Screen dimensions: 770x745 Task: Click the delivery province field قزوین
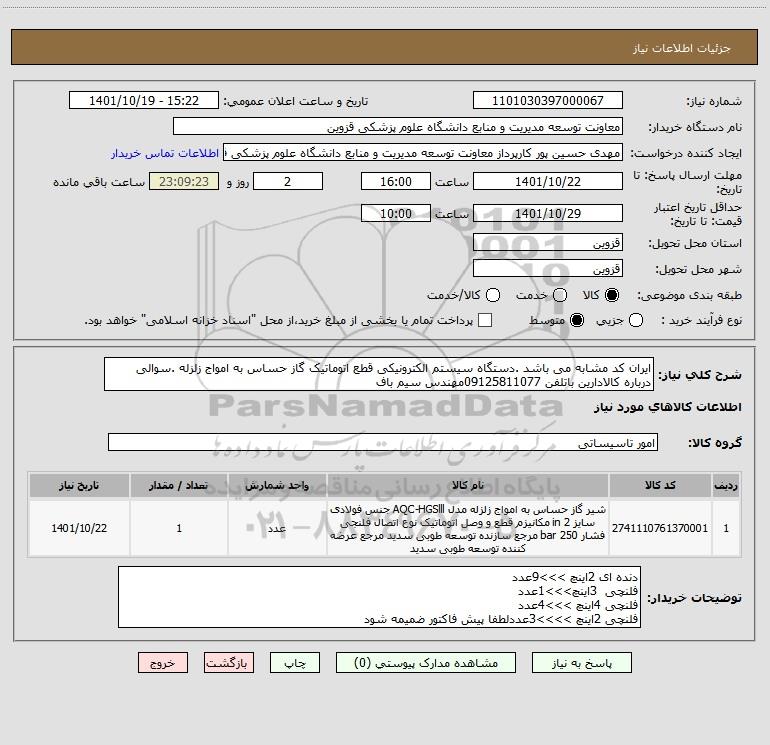tap(548, 243)
